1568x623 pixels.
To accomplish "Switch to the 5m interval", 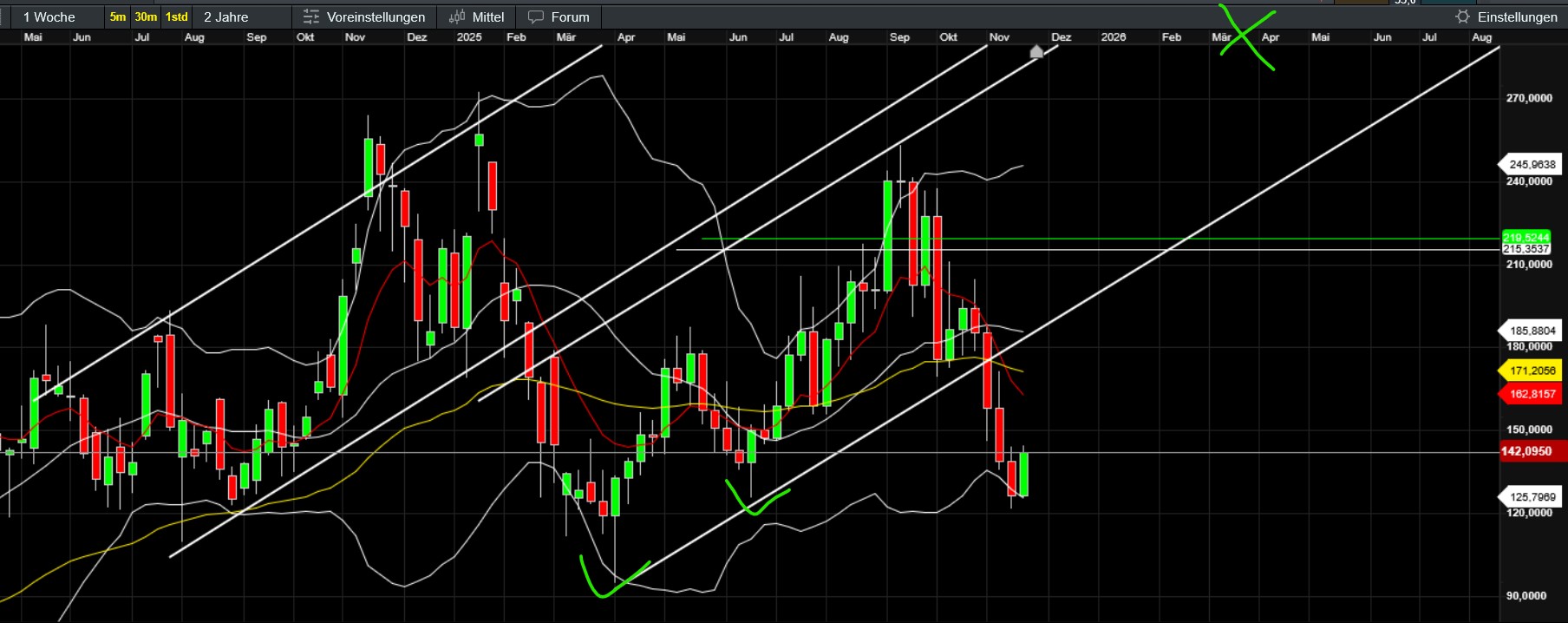I will click(117, 17).
